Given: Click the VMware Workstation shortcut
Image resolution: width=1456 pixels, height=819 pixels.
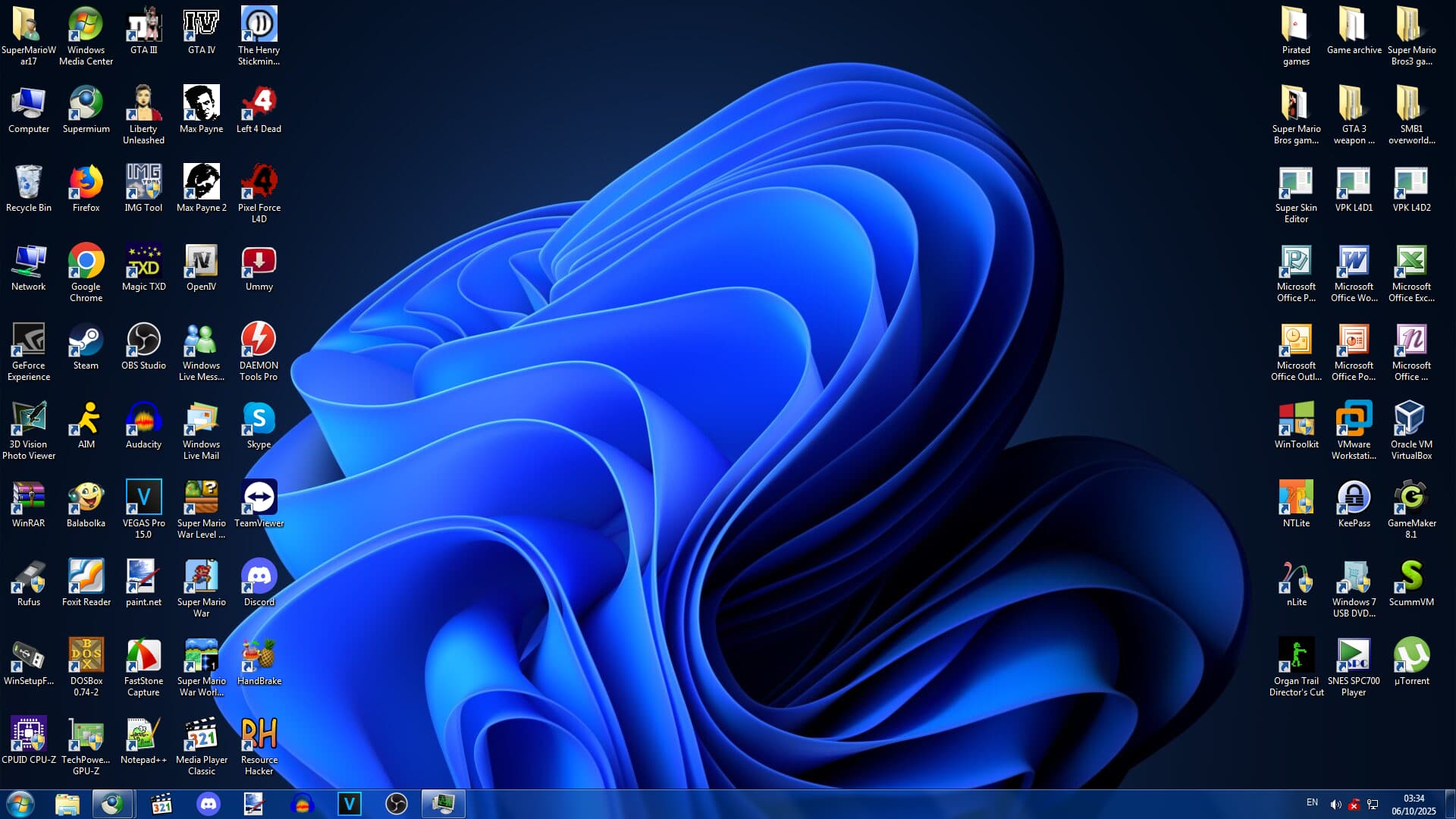Looking at the screenshot, I should (x=1354, y=431).
